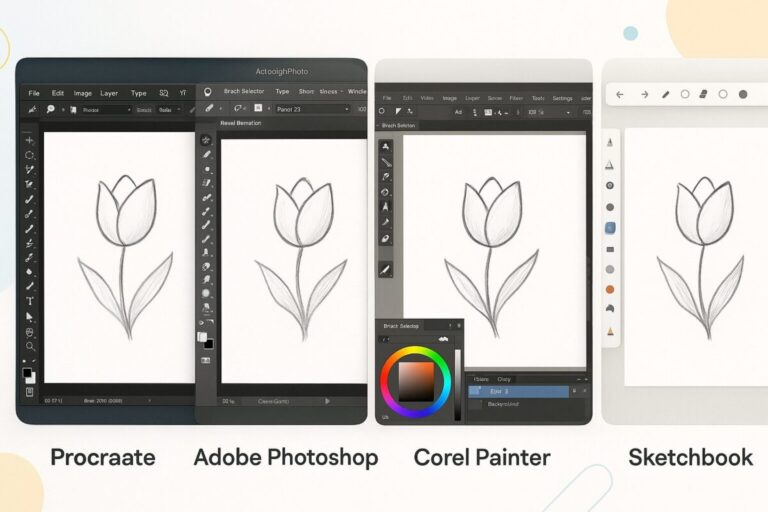Viewport: 768px width, 512px height.
Task: Click the forward arrow in Sketchbook top bar
Action: 645,95
